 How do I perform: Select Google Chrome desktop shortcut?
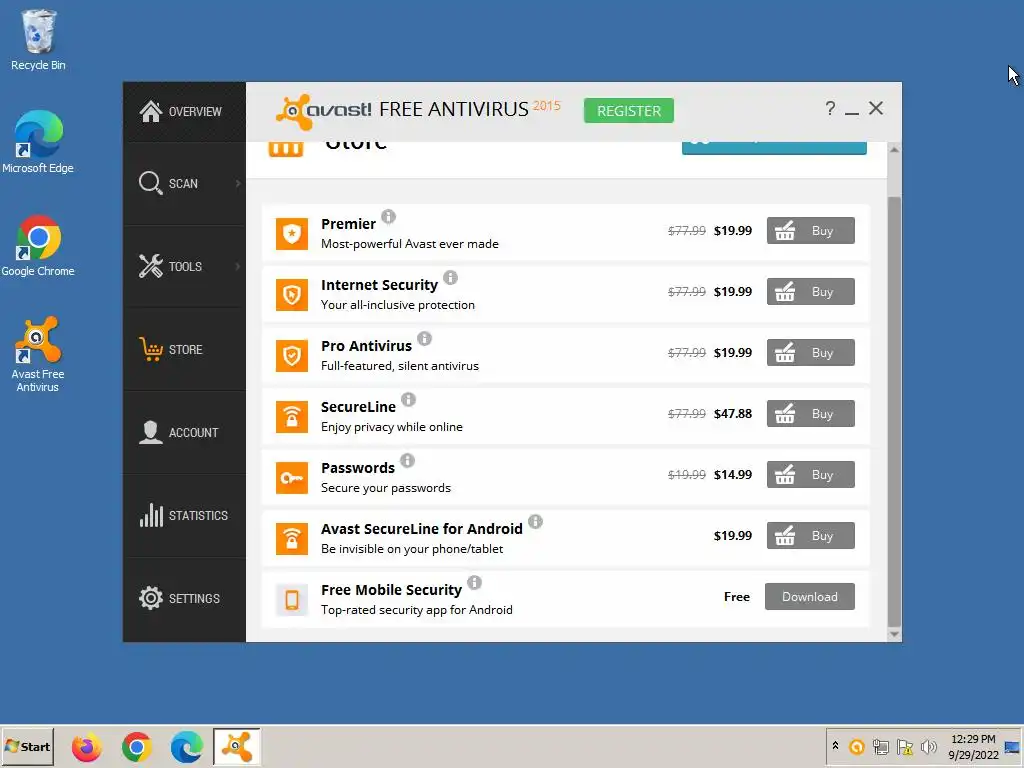(x=38, y=246)
